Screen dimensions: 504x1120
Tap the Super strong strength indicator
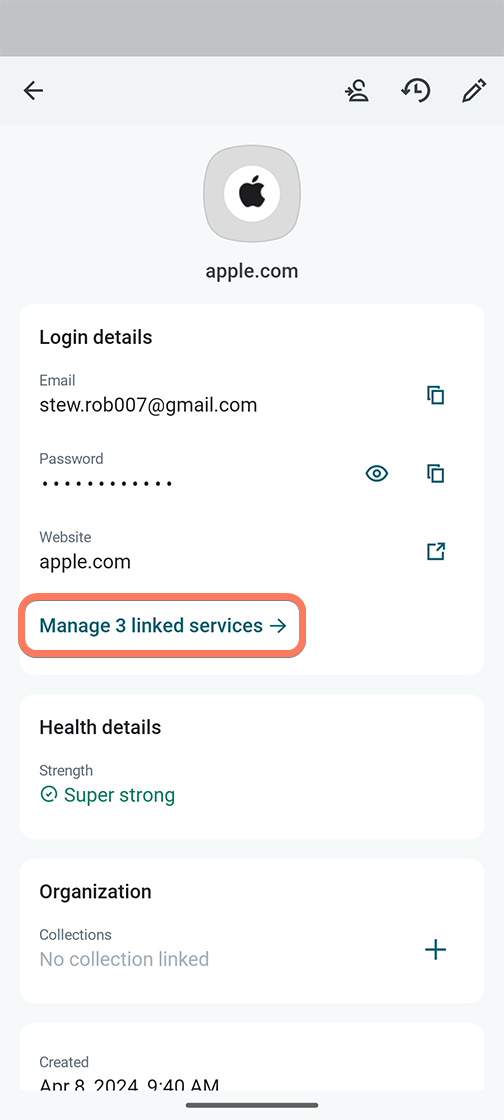108,795
